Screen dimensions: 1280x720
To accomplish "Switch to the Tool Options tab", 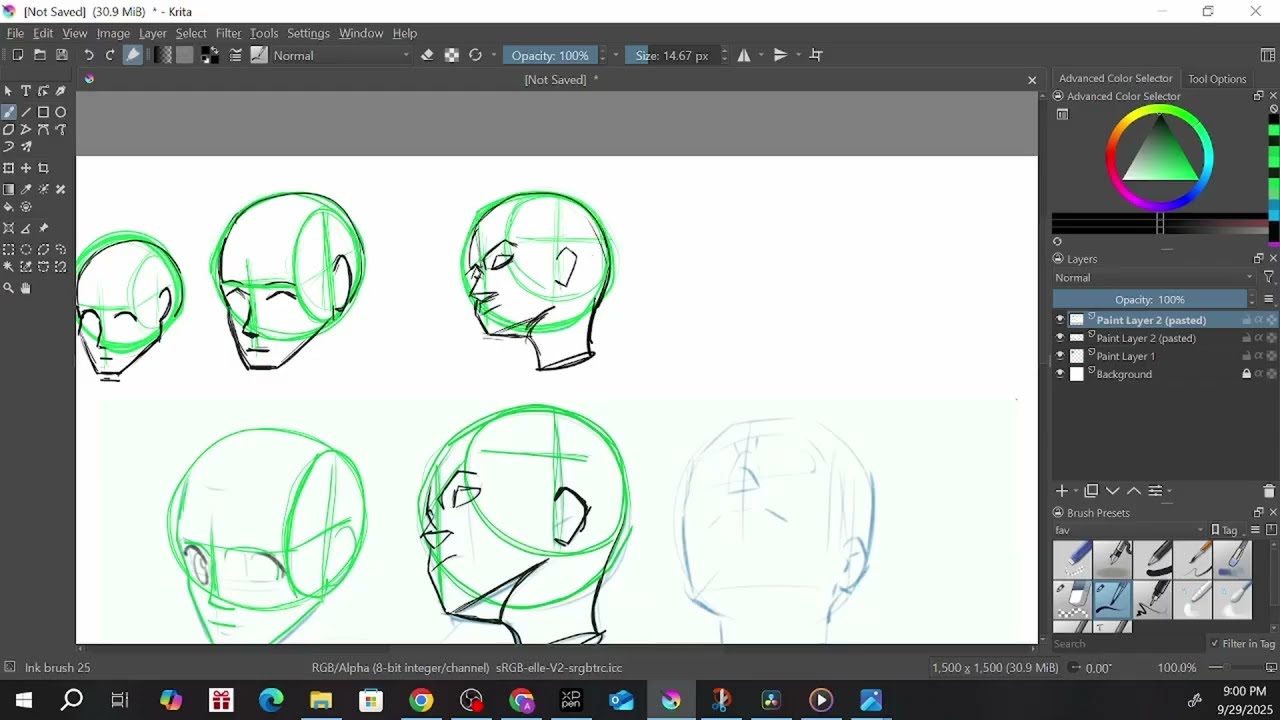I will (x=1217, y=79).
